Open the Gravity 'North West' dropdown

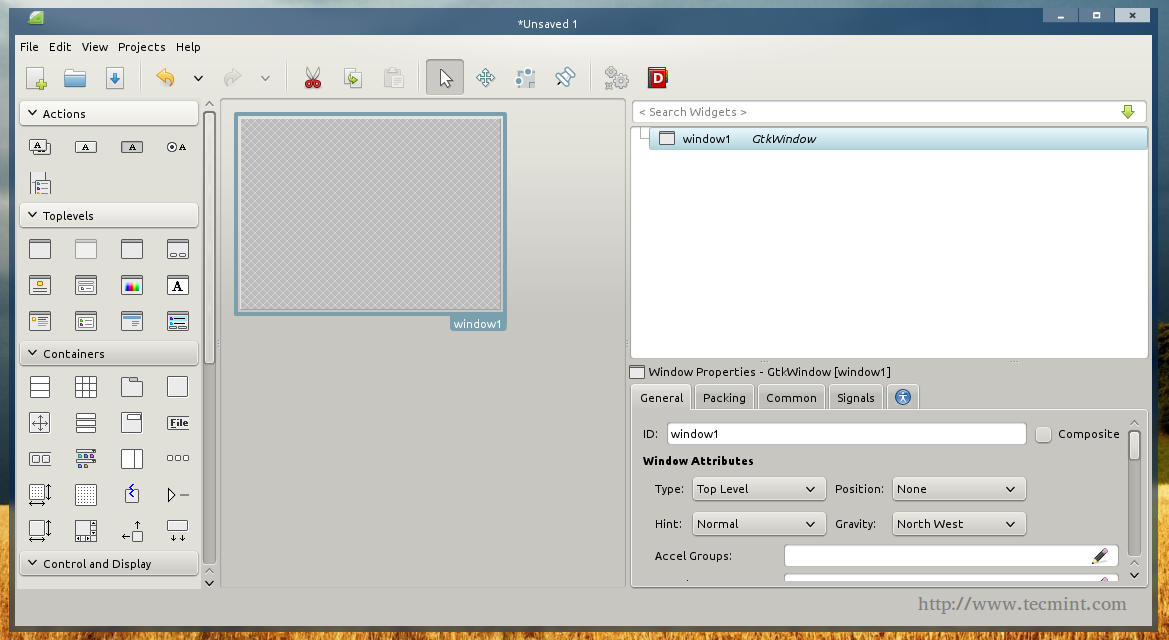point(958,524)
